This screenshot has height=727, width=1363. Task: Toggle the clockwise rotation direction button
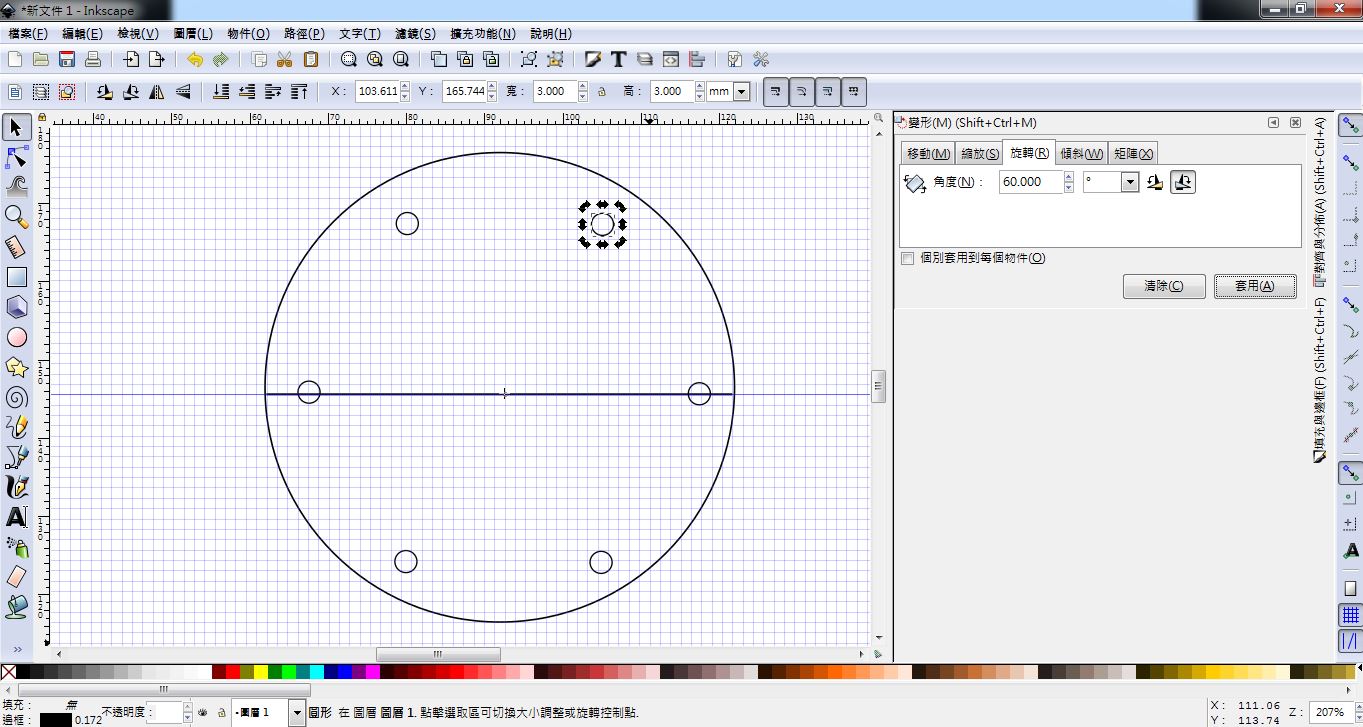point(1183,181)
